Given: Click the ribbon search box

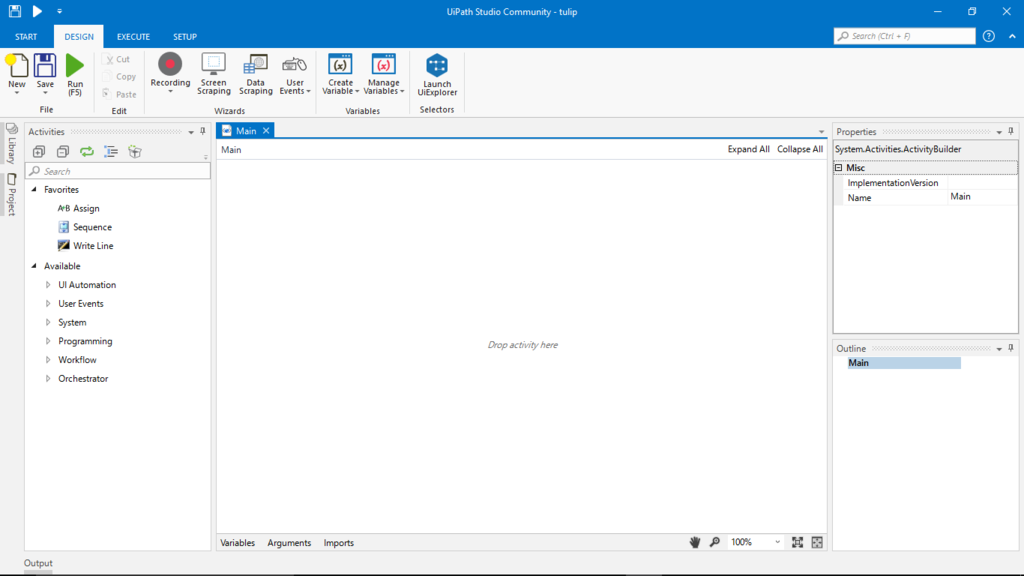Looking at the screenshot, I should (904, 36).
